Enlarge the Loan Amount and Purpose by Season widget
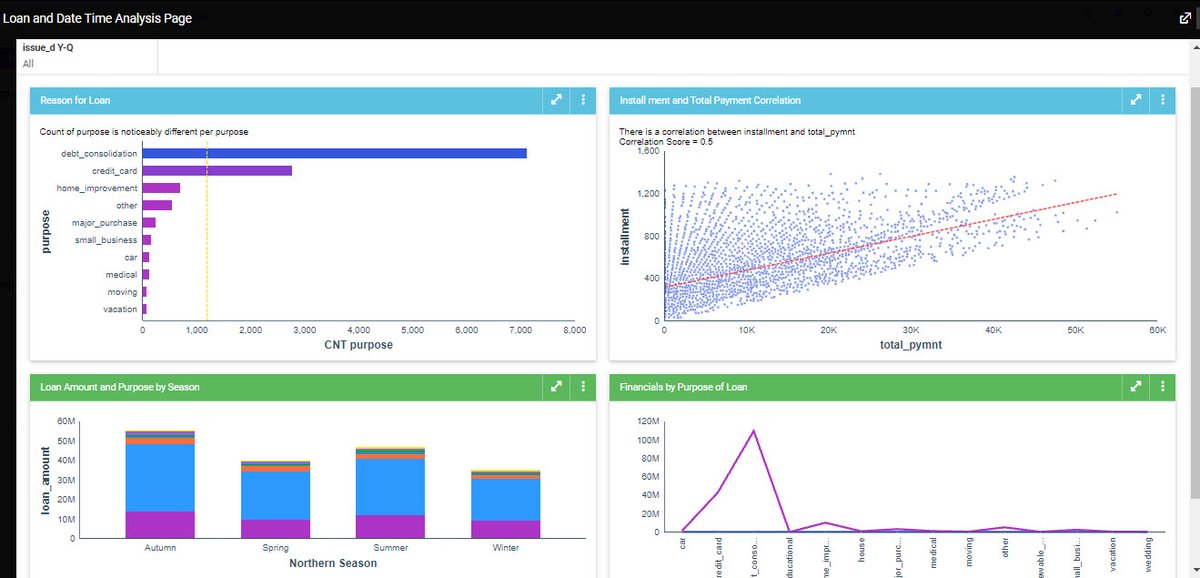The image size is (1200, 578). (x=557, y=386)
